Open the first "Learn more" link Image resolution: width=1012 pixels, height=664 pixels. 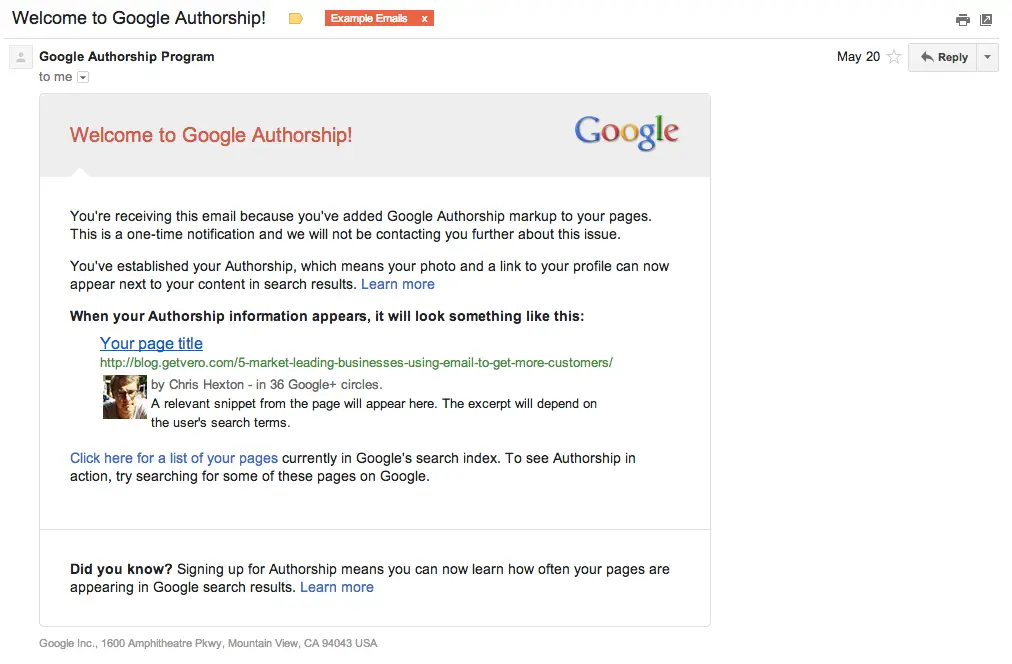point(398,284)
